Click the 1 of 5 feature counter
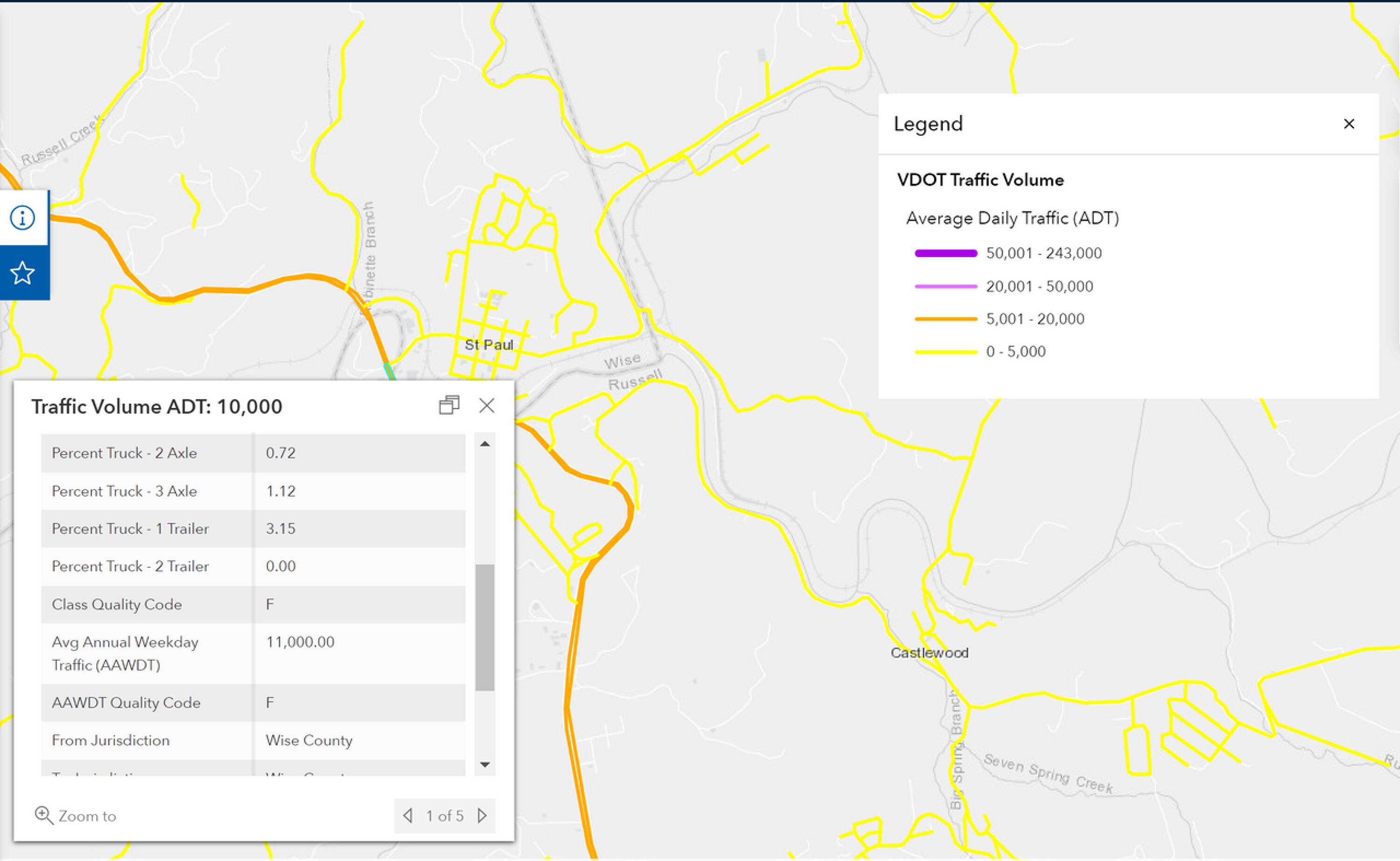Screen dimensions: 1400x861 (x=445, y=815)
